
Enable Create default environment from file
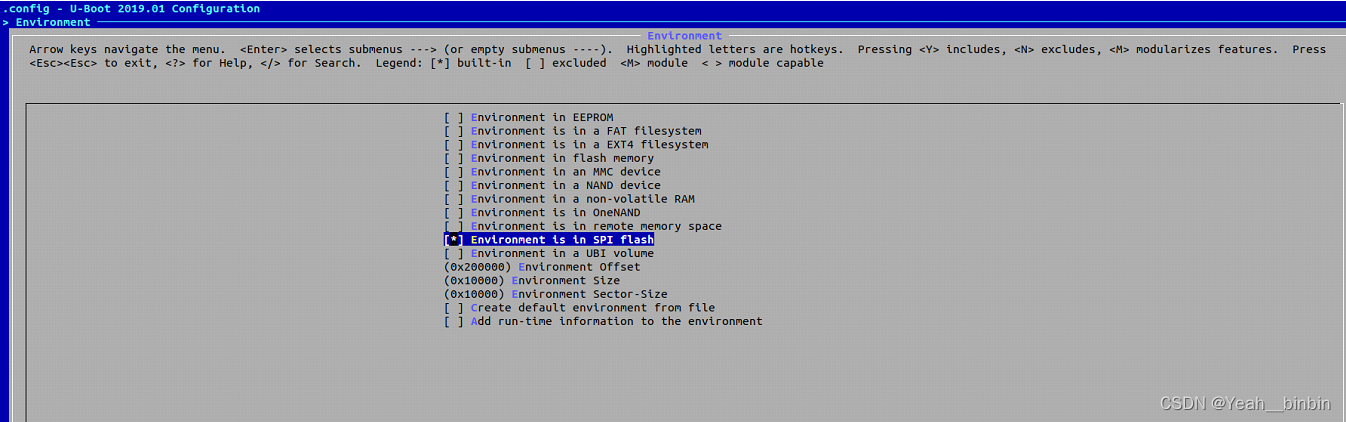point(580,308)
